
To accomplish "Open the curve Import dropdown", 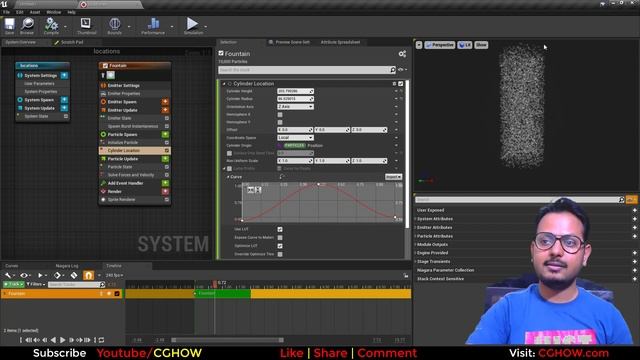I will point(393,177).
